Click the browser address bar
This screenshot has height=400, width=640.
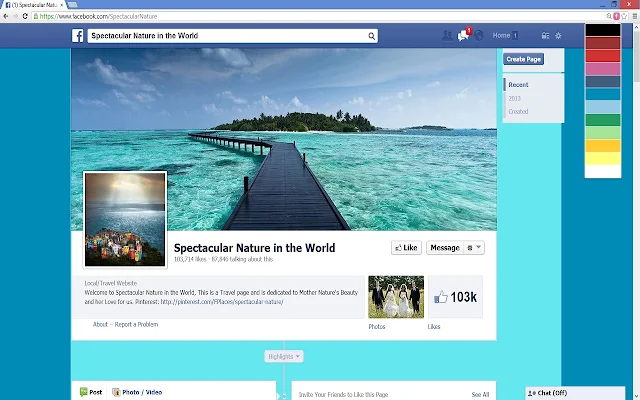point(318,16)
